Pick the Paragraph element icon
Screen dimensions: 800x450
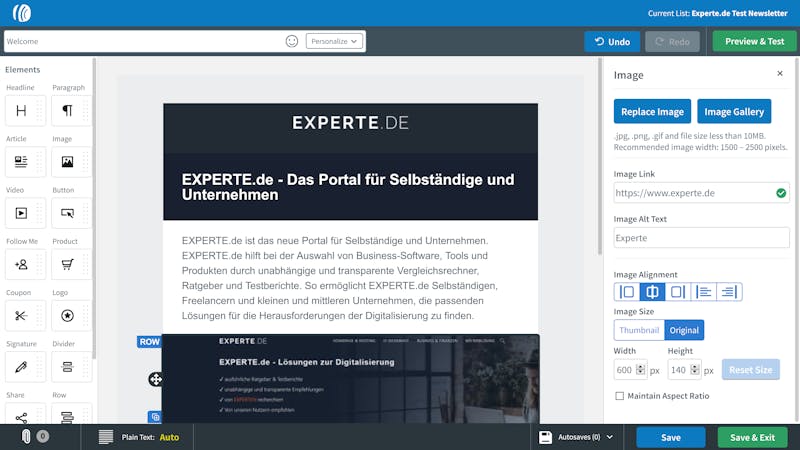(67, 111)
